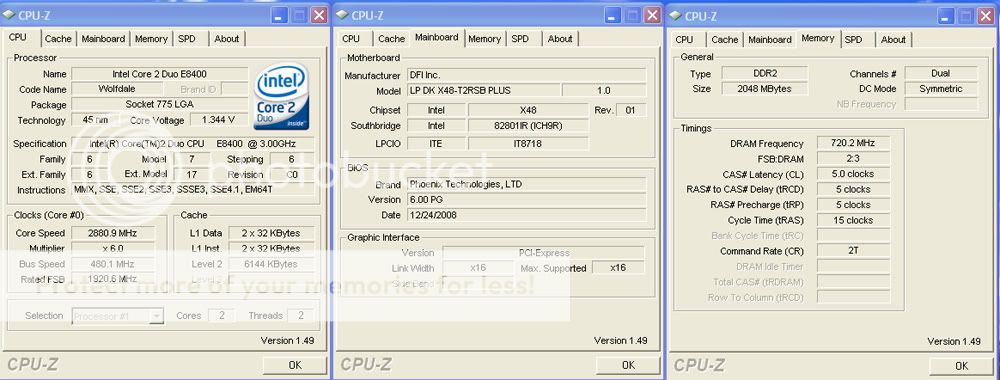The image size is (1000, 380).
Task: Minimize the Memory CPU-Z window
Action: point(946,16)
